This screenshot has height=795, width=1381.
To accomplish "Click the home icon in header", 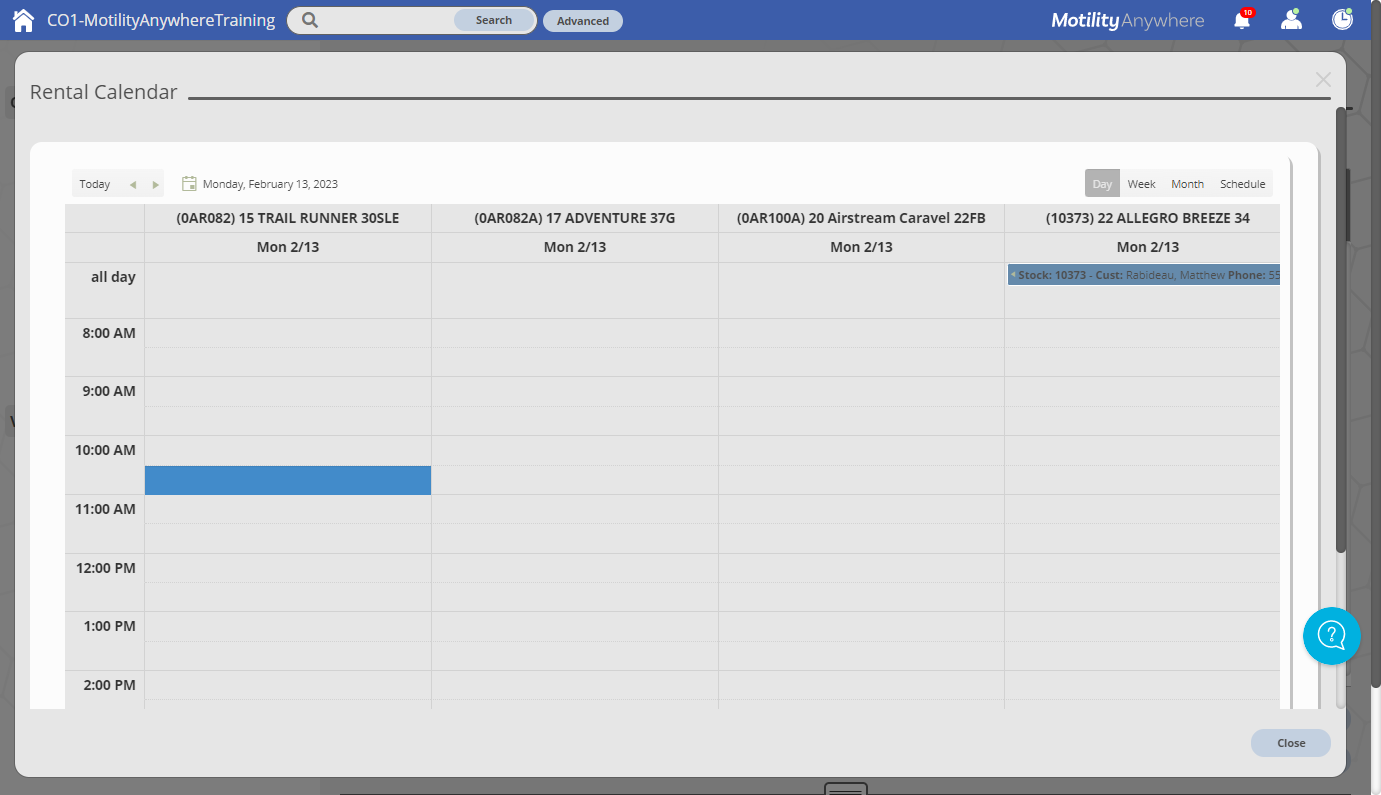I will pyautogui.click(x=23, y=20).
